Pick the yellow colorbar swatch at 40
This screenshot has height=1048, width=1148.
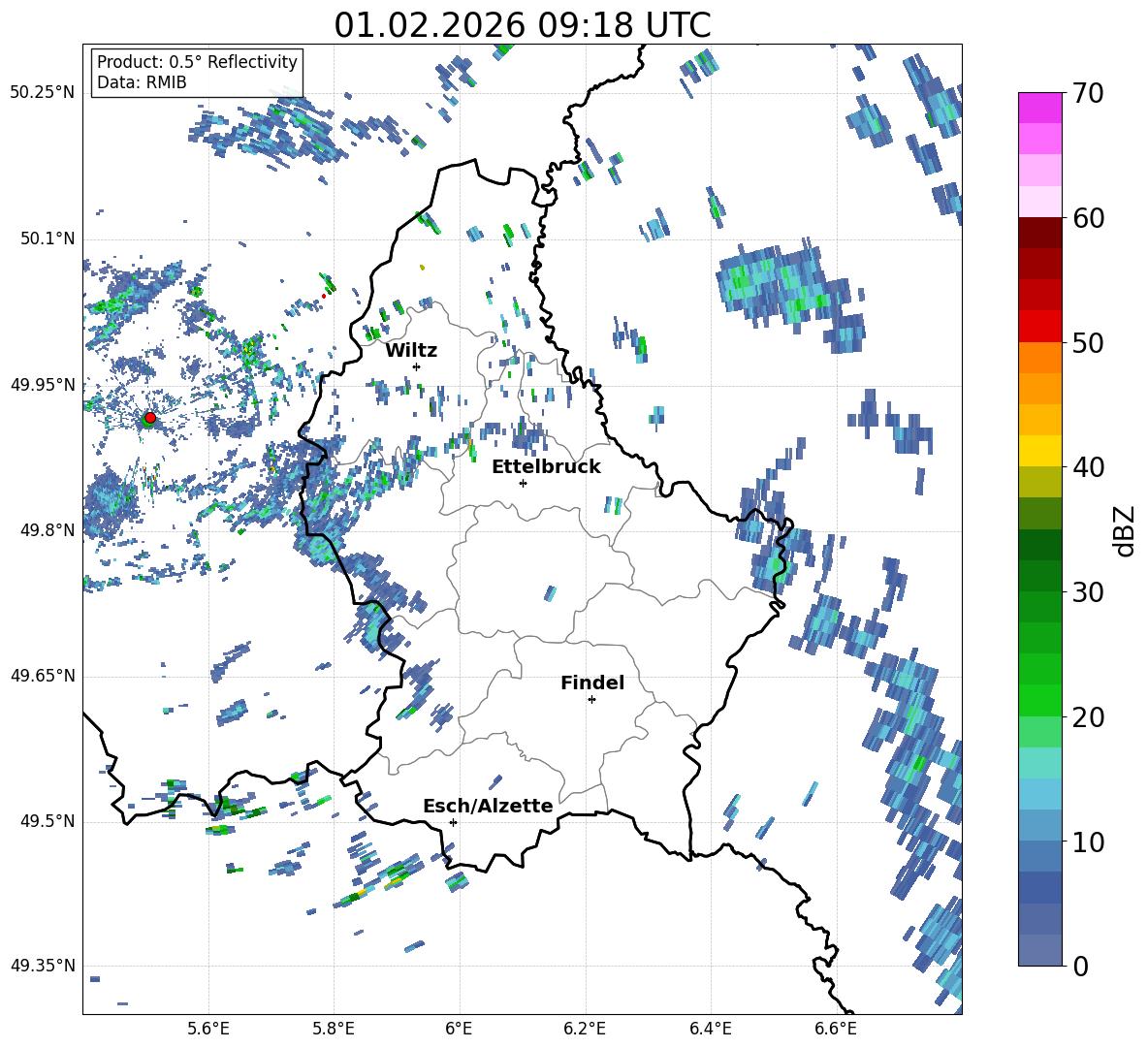click(1040, 451)
